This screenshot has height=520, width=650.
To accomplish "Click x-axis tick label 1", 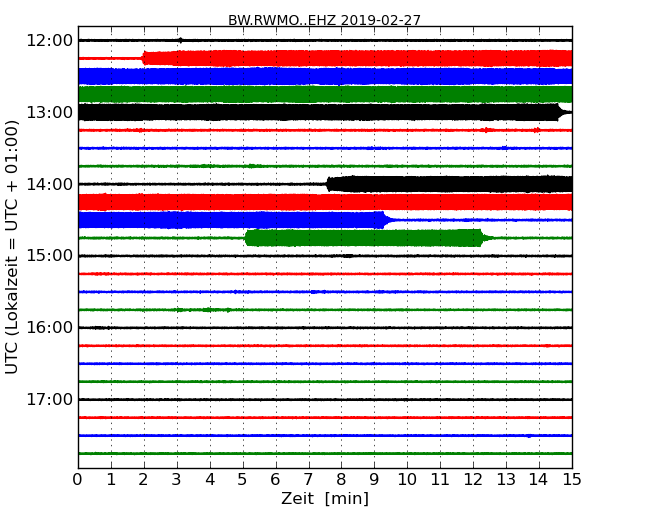I will [x=111, y=480].
